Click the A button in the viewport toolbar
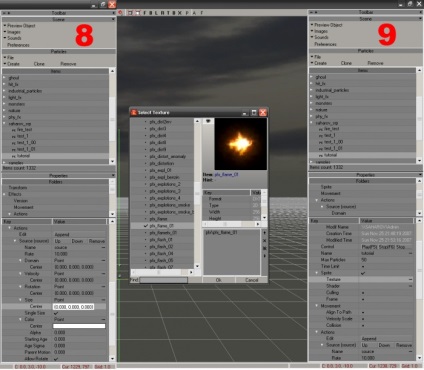The height and width of the screenshot is (370, 424). pos(194,13)
